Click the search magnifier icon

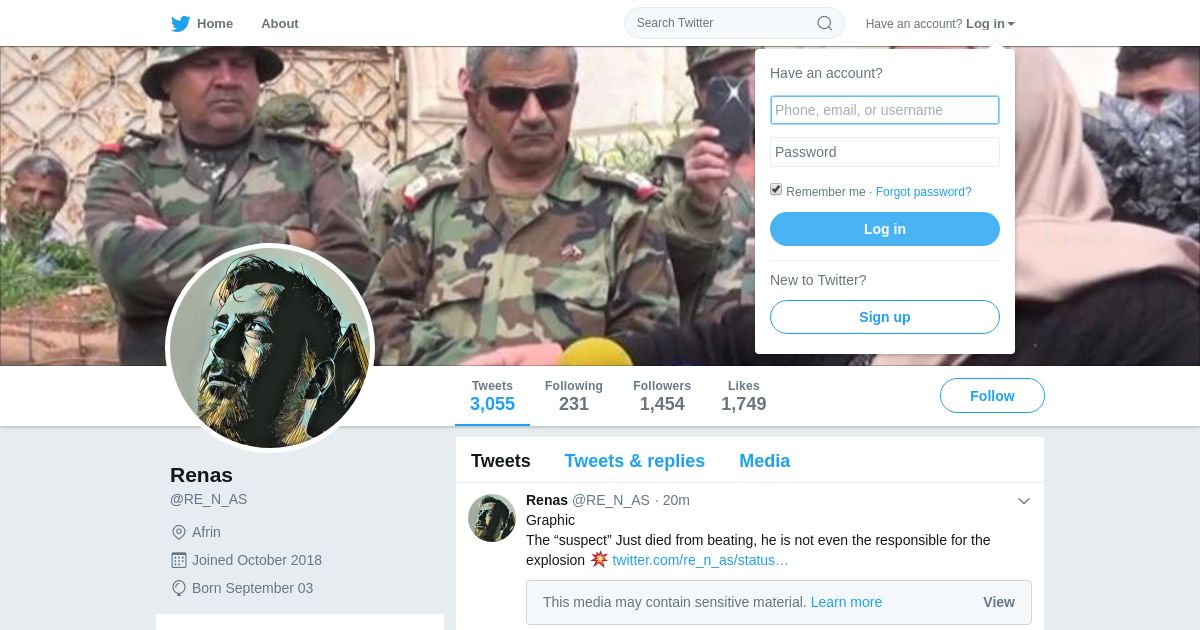825,23
